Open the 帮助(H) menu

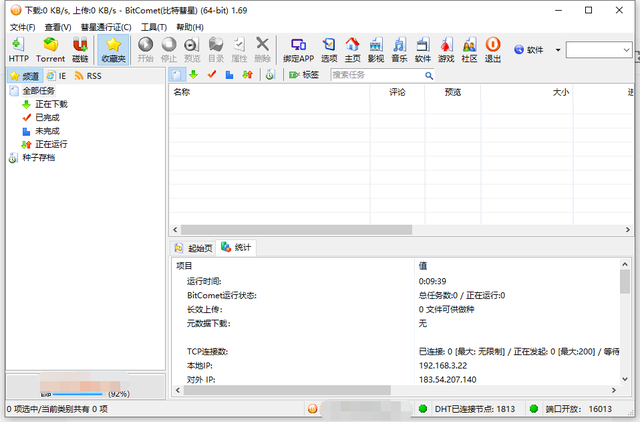point(190,27)
